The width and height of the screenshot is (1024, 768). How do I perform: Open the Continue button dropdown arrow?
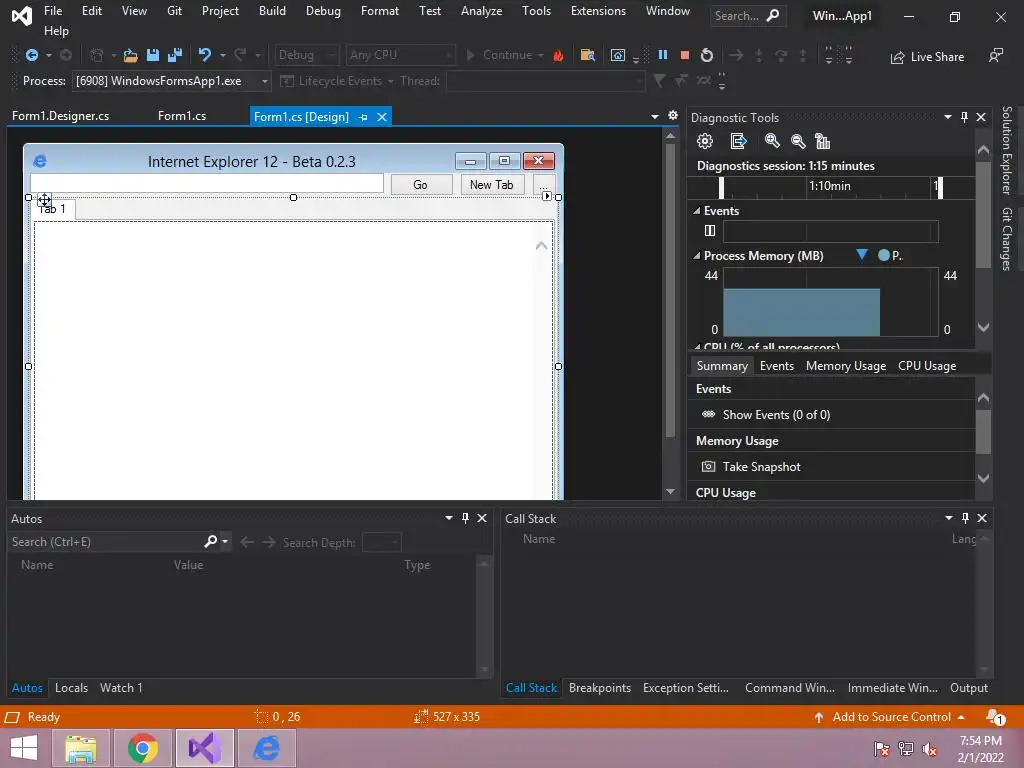point(541,56)
